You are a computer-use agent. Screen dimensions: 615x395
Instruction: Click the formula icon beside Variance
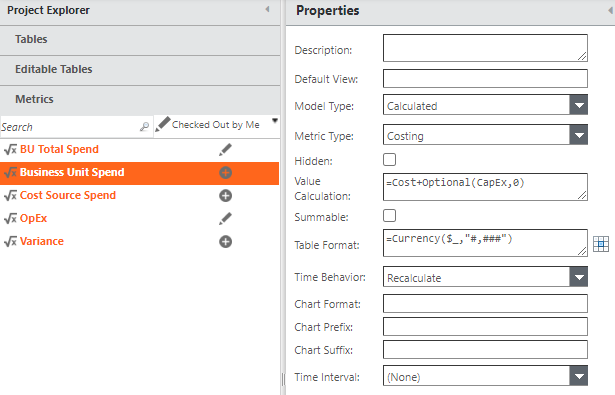(x=10, y=241)
